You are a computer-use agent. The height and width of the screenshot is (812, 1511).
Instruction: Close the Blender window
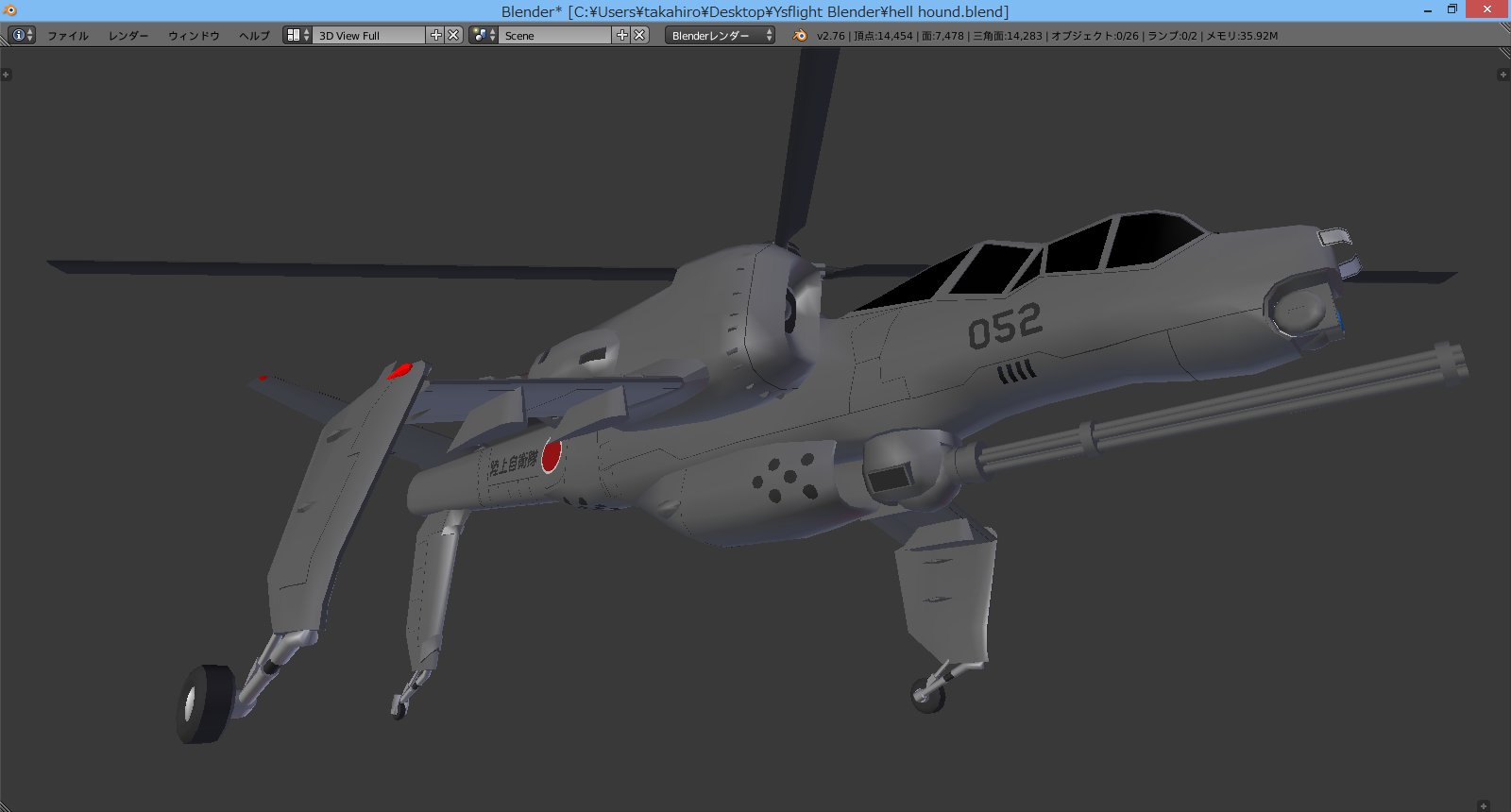coord(1487,9)
